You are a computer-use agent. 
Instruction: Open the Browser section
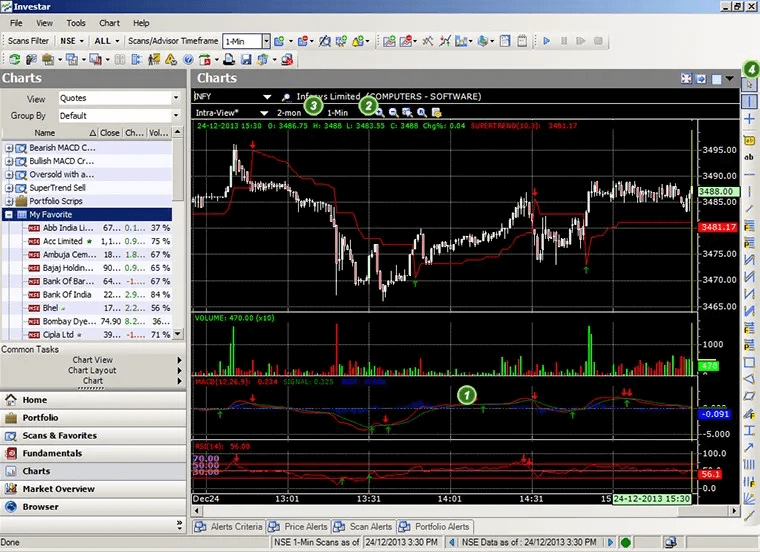click(x=93, y=507)
